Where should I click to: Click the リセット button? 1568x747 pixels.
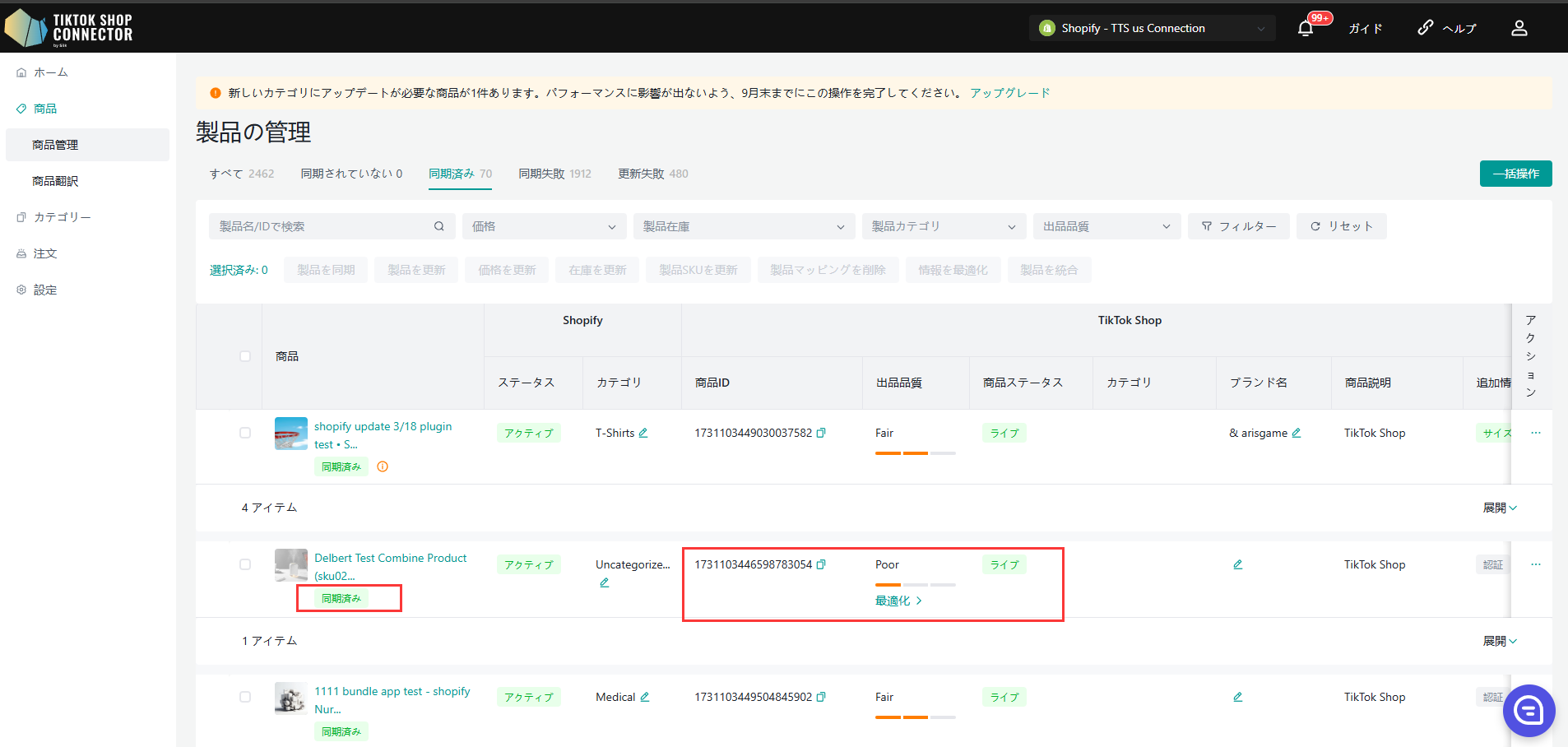1341,226
